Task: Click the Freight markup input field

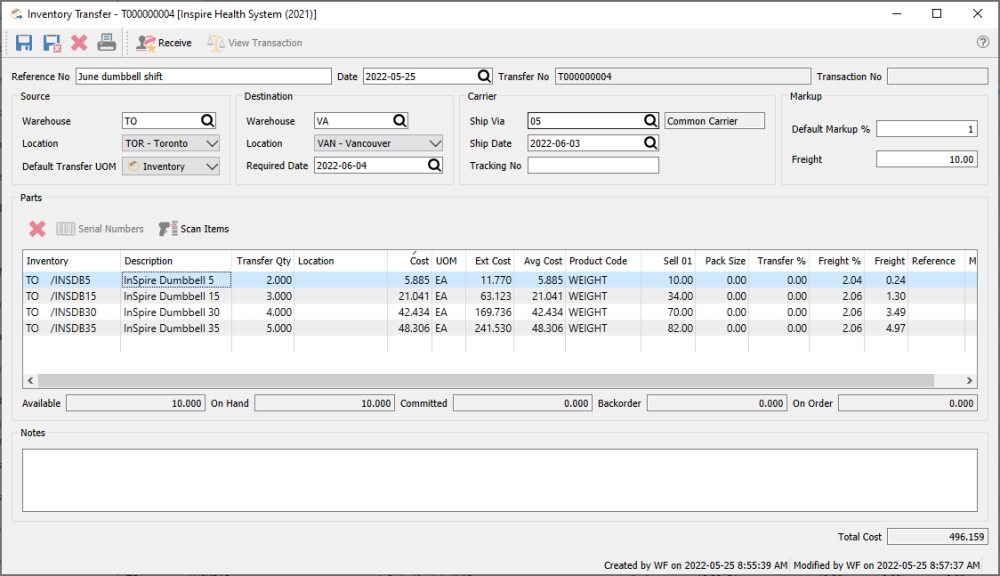Action: pos(926,159)
